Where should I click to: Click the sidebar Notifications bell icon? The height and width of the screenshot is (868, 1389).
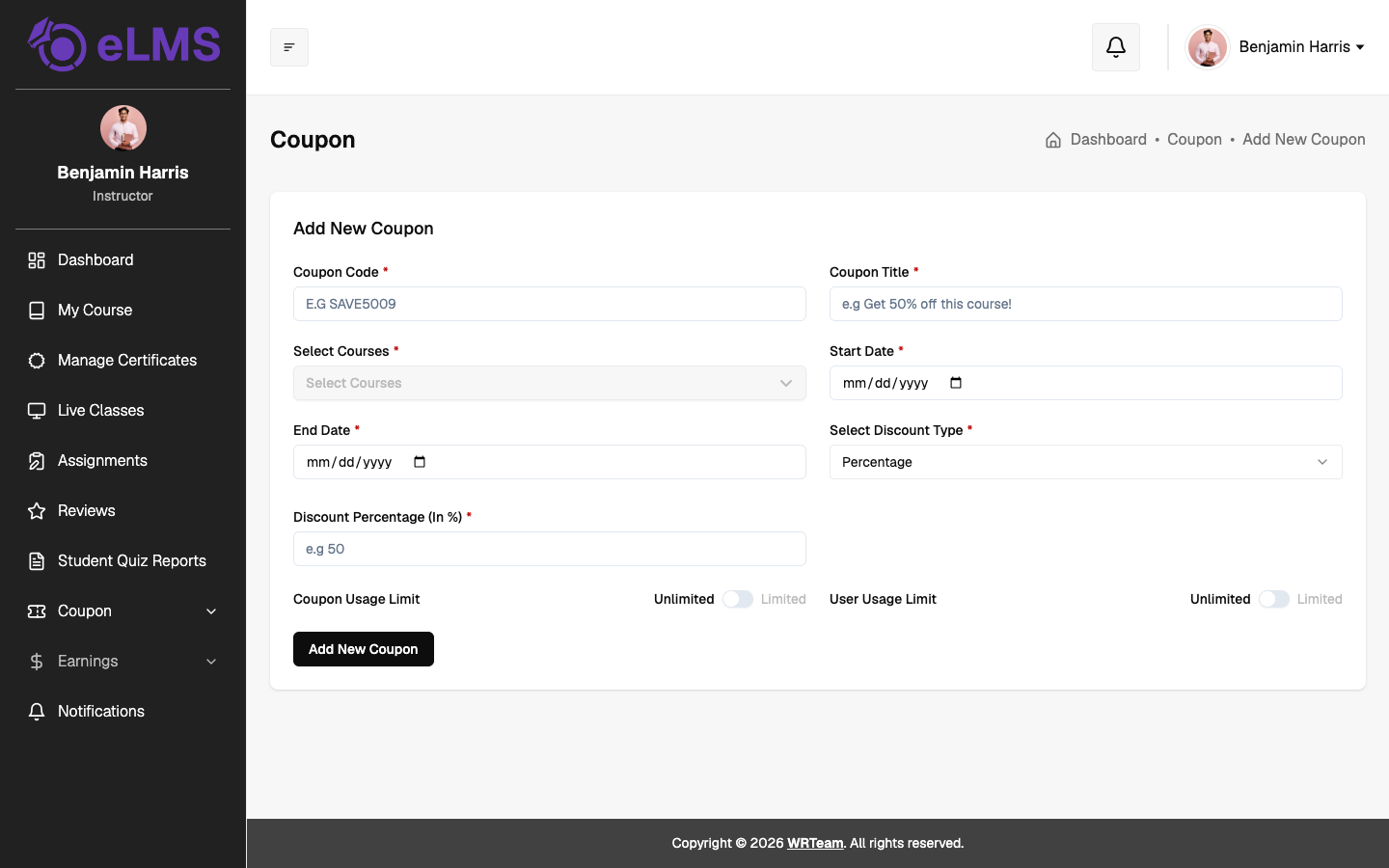point(37,712)
